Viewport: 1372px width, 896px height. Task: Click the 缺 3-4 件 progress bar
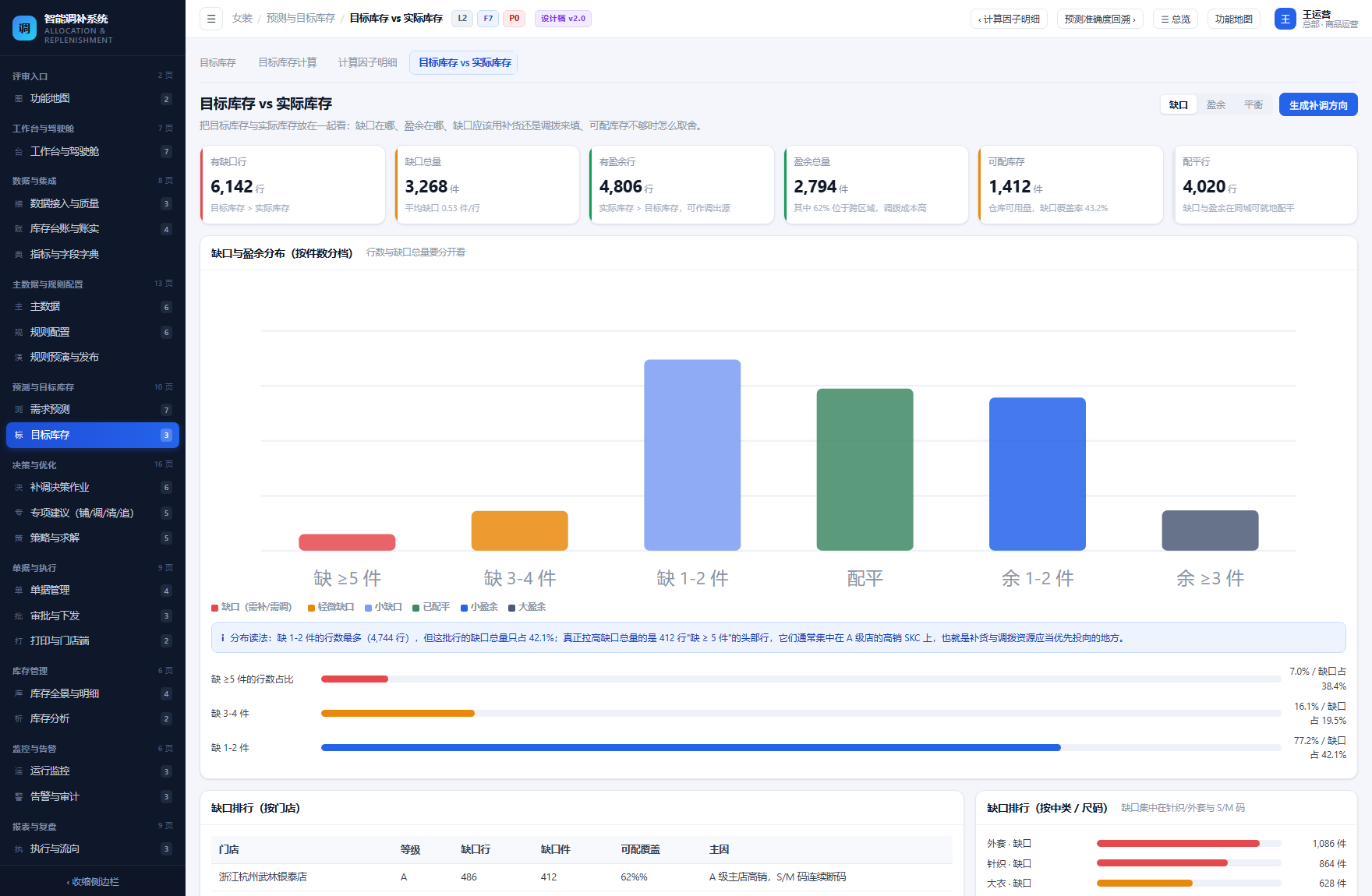pyautogui.click(x=801, y=713)
